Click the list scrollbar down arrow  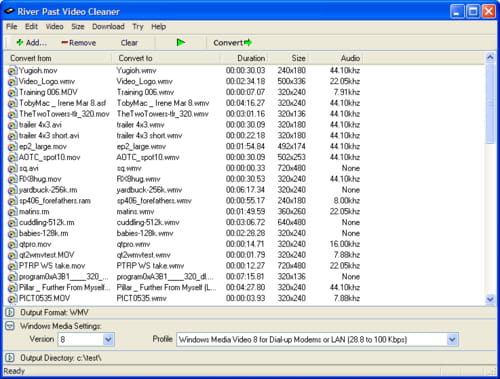coord(490,299)
